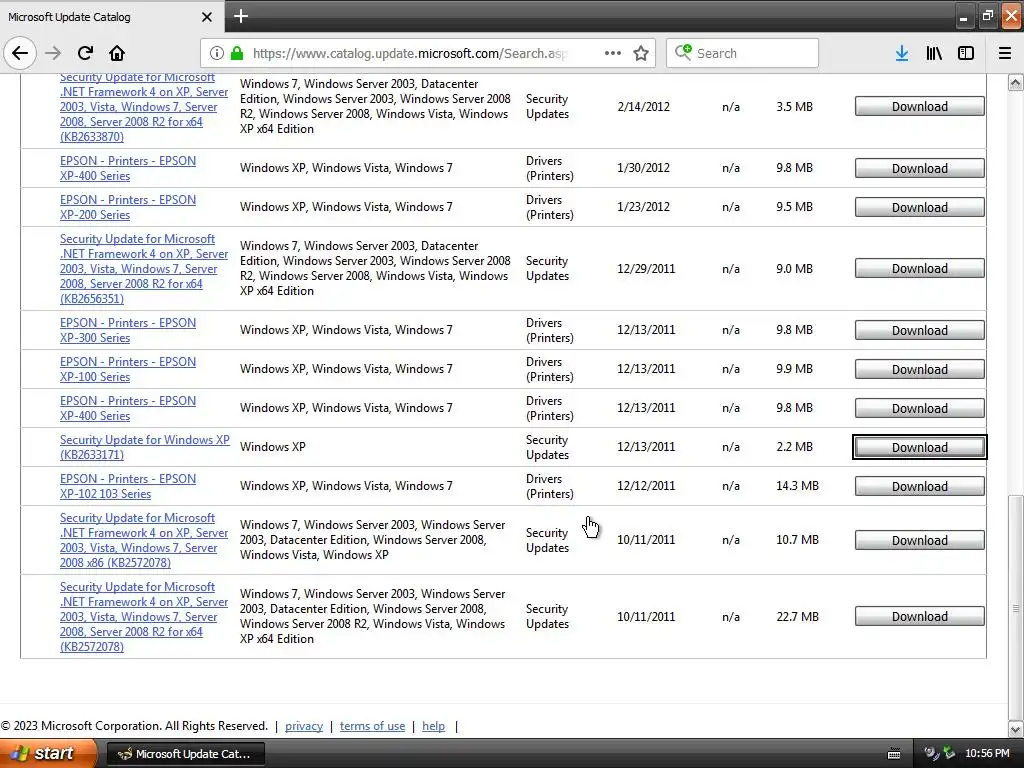This screenshot has height=768, width=1024.
Task: Open the Firefox hamburger menu
Action: (x=1005, y=53)
